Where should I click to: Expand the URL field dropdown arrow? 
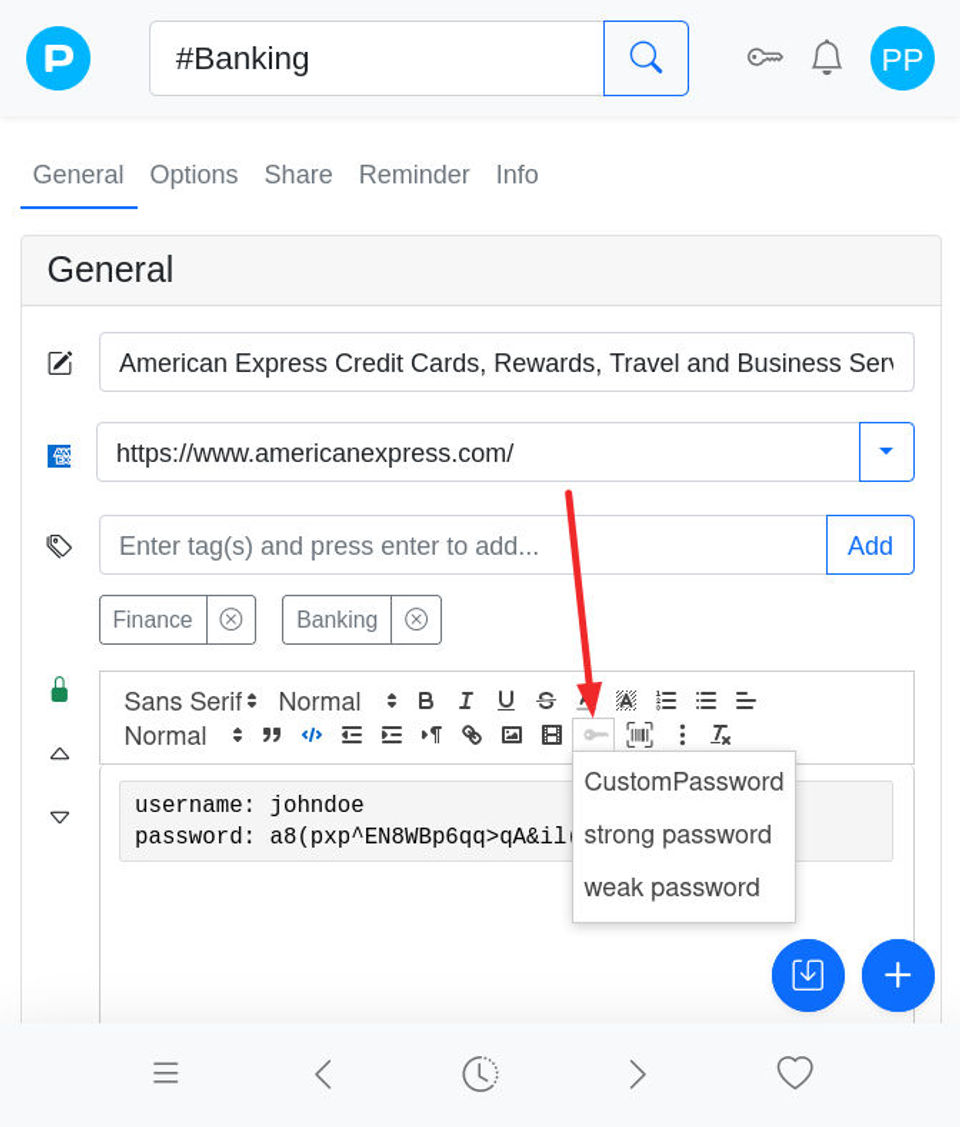pyautogui.click(x=886, y=451)
